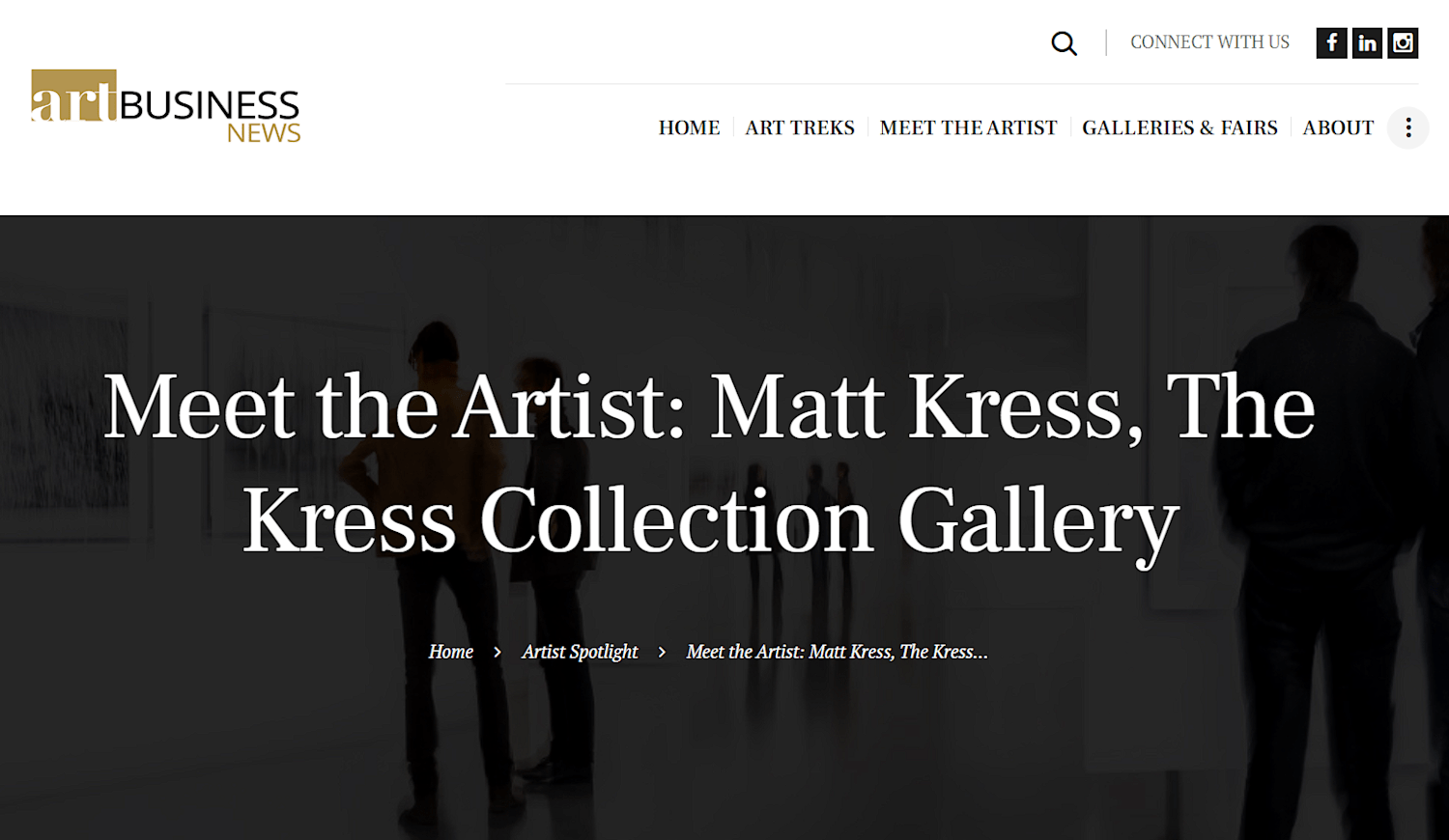Click the Meet the Artist headline
1449x840 pixels.
point(710,463)
